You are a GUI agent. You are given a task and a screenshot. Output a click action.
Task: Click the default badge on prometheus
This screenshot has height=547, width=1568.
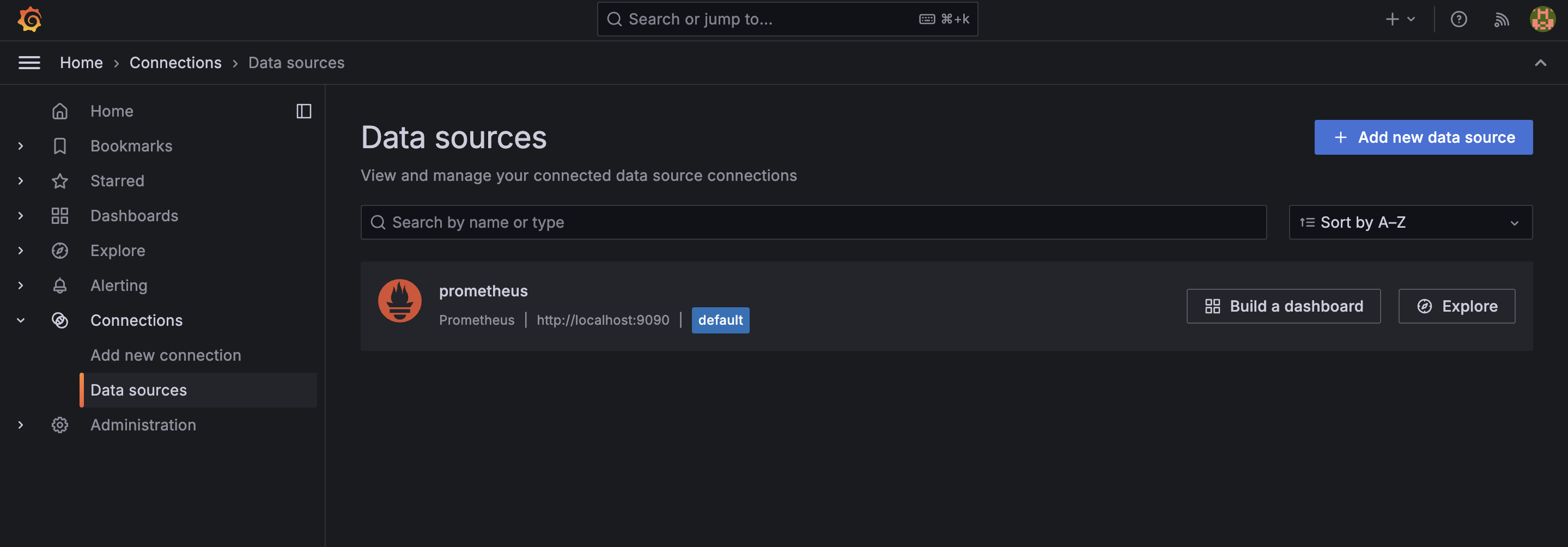click(x=720, y=320)
